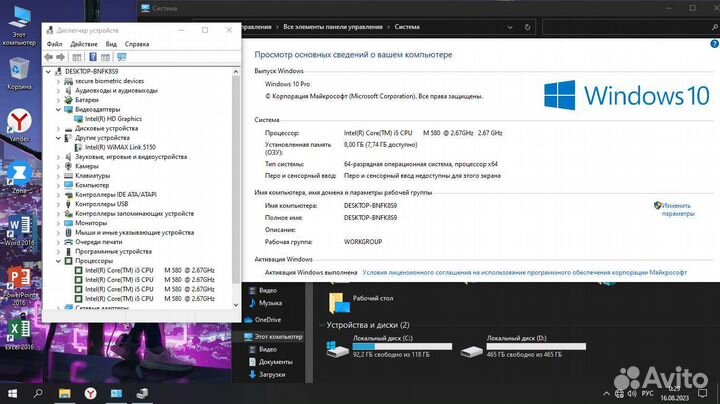720x404 pixels.
Task: Expand Дисковые устройства node
Action: (x=58, y=129)
